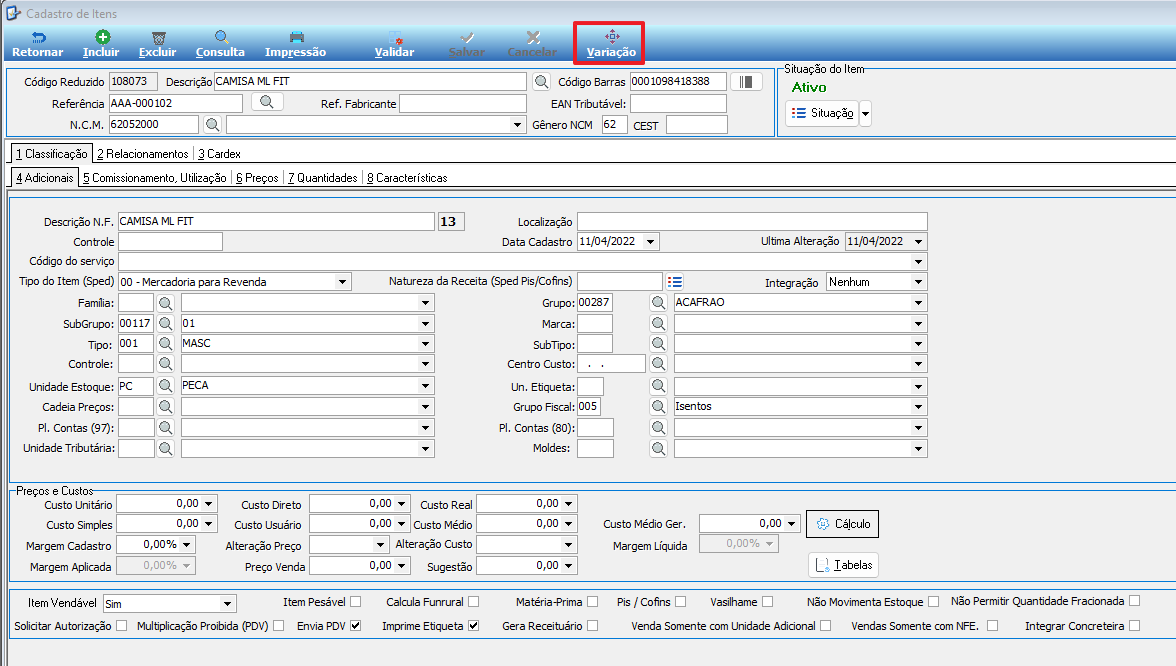Open Margem Cadastro dropdown arrow
This screenshot has width=1176, height=666.
(187, 544)
